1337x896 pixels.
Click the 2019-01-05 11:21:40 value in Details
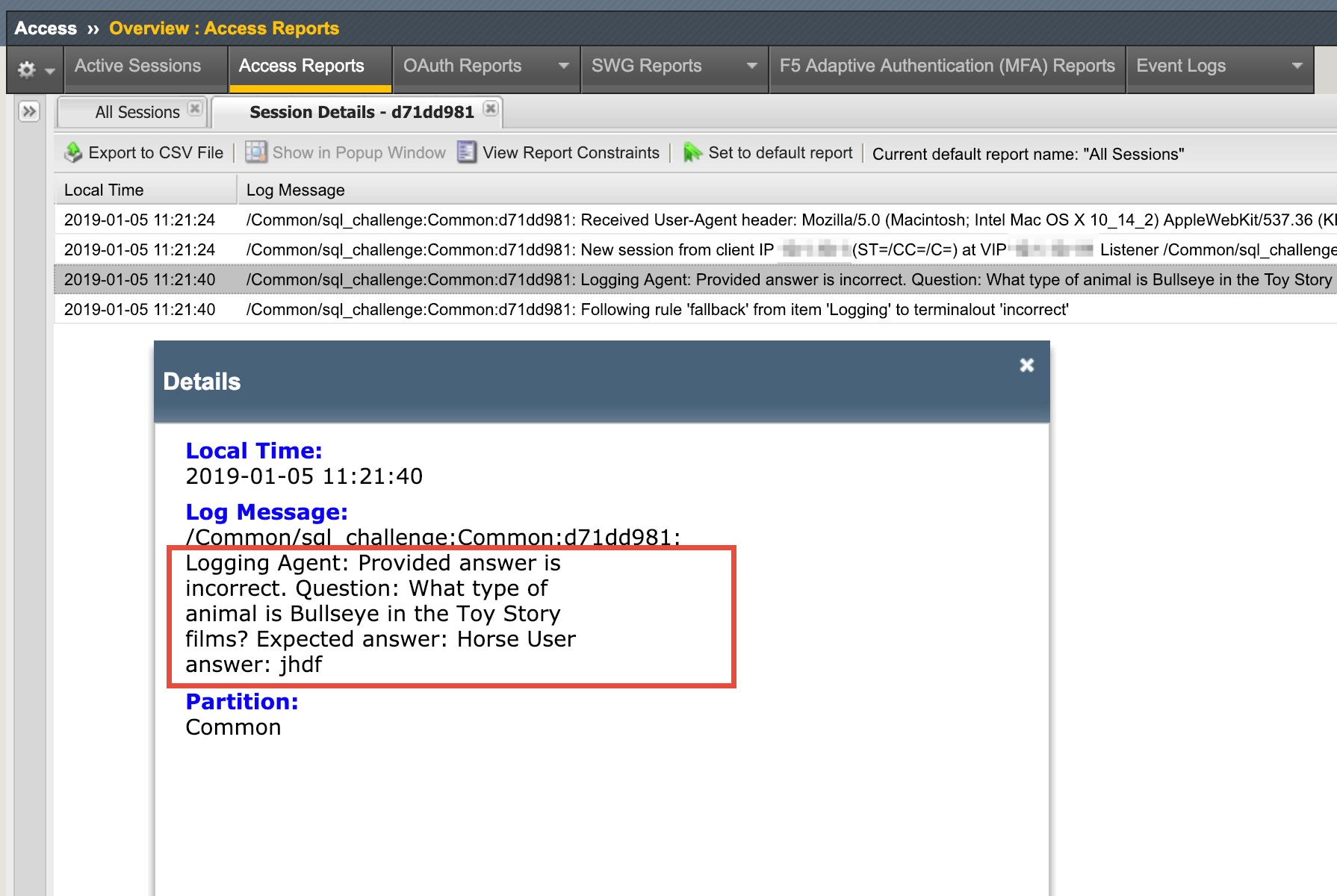pos(304,476)
